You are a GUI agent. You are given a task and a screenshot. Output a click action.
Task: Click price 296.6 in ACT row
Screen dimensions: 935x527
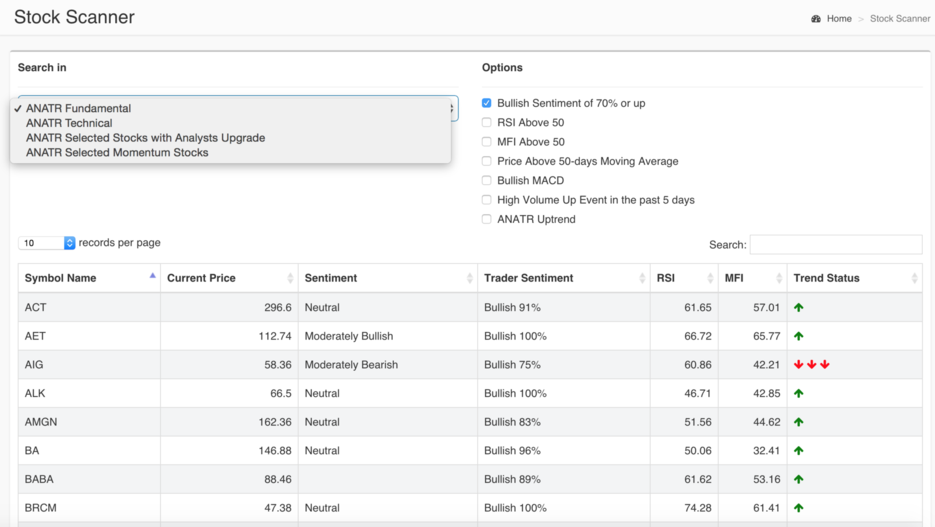[278, 308]
